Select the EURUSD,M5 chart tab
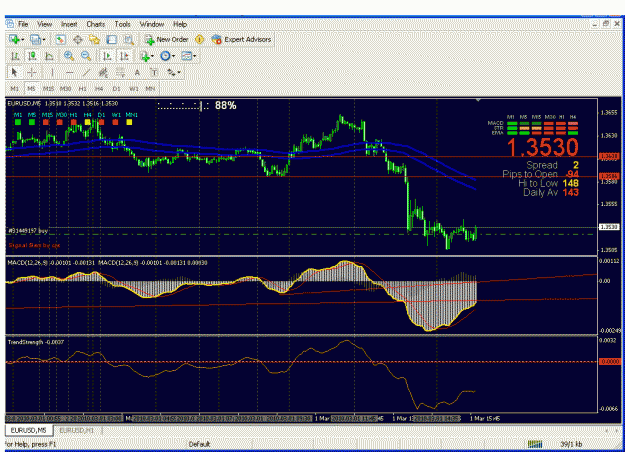This screenshot has height=452, width=625. pyautogui.click(x=28, y=430)
